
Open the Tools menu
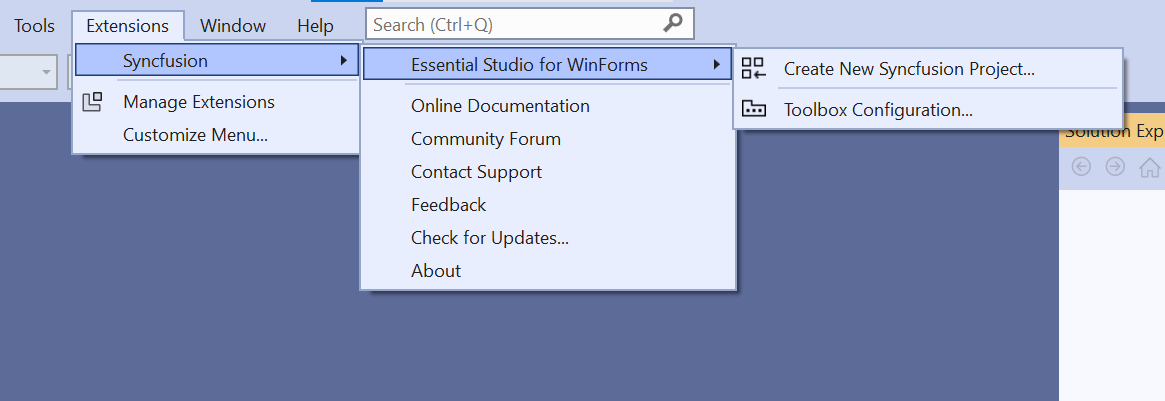point(35,26)
